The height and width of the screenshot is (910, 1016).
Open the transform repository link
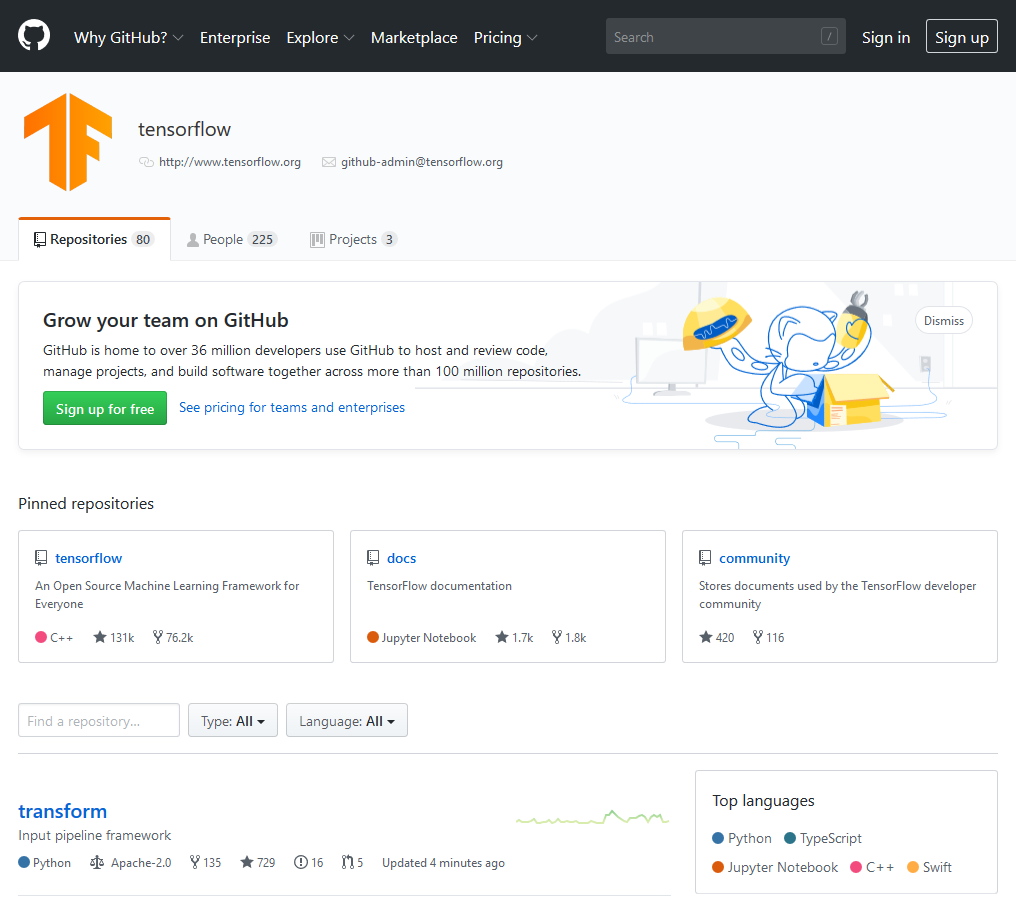(62, 811)
